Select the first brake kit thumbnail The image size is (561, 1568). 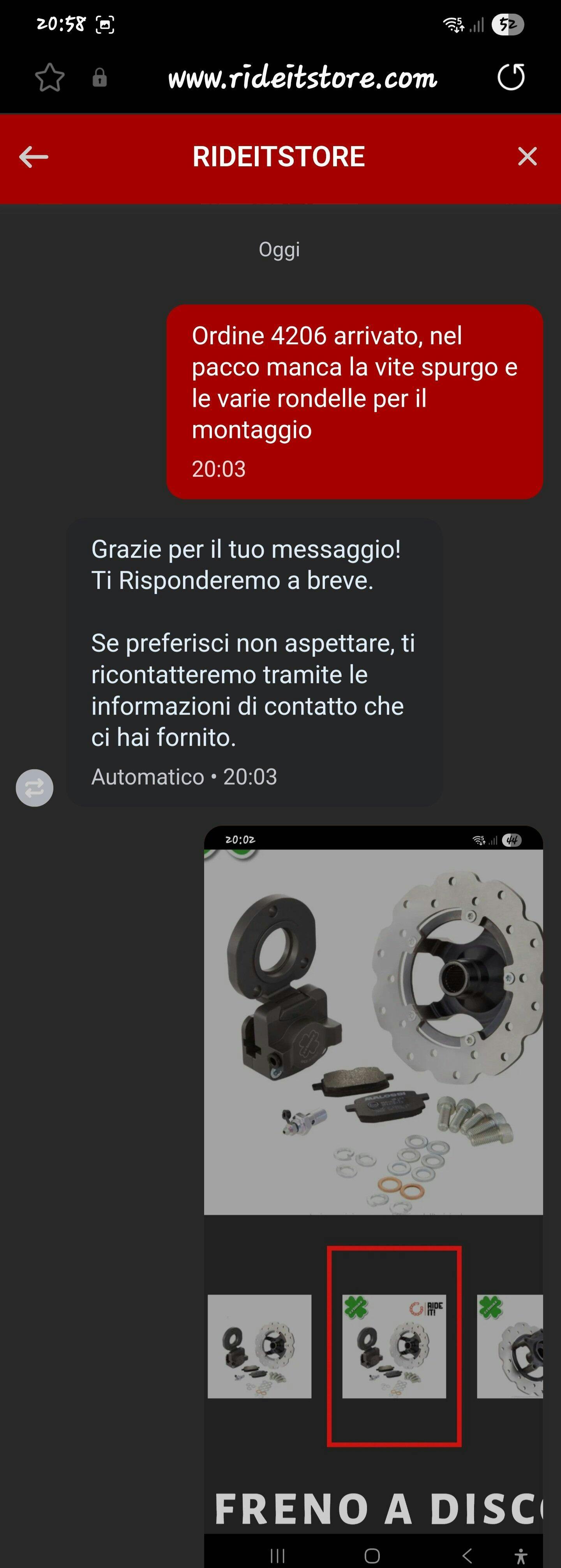coord(259,1346)
